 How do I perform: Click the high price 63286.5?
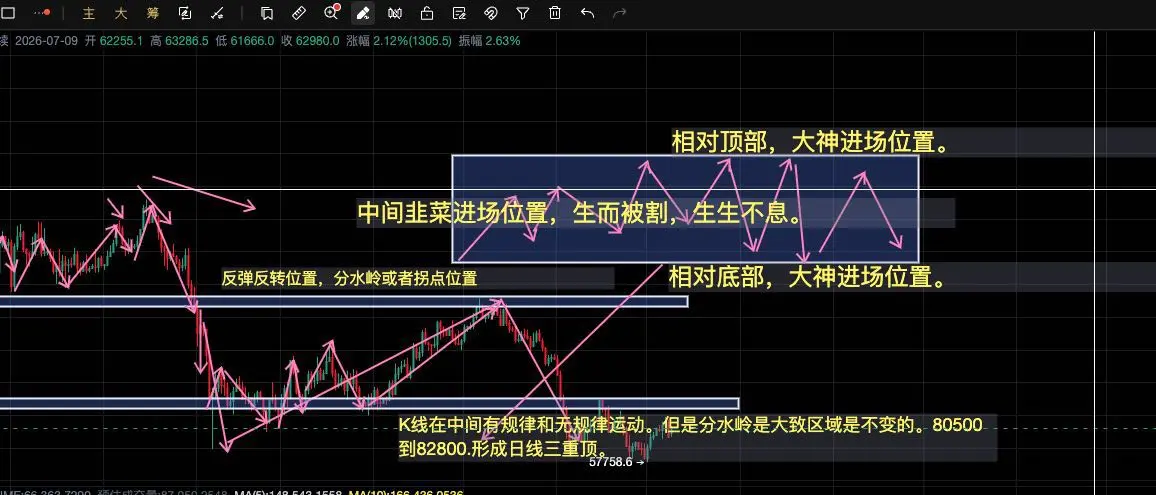[187, 41]
